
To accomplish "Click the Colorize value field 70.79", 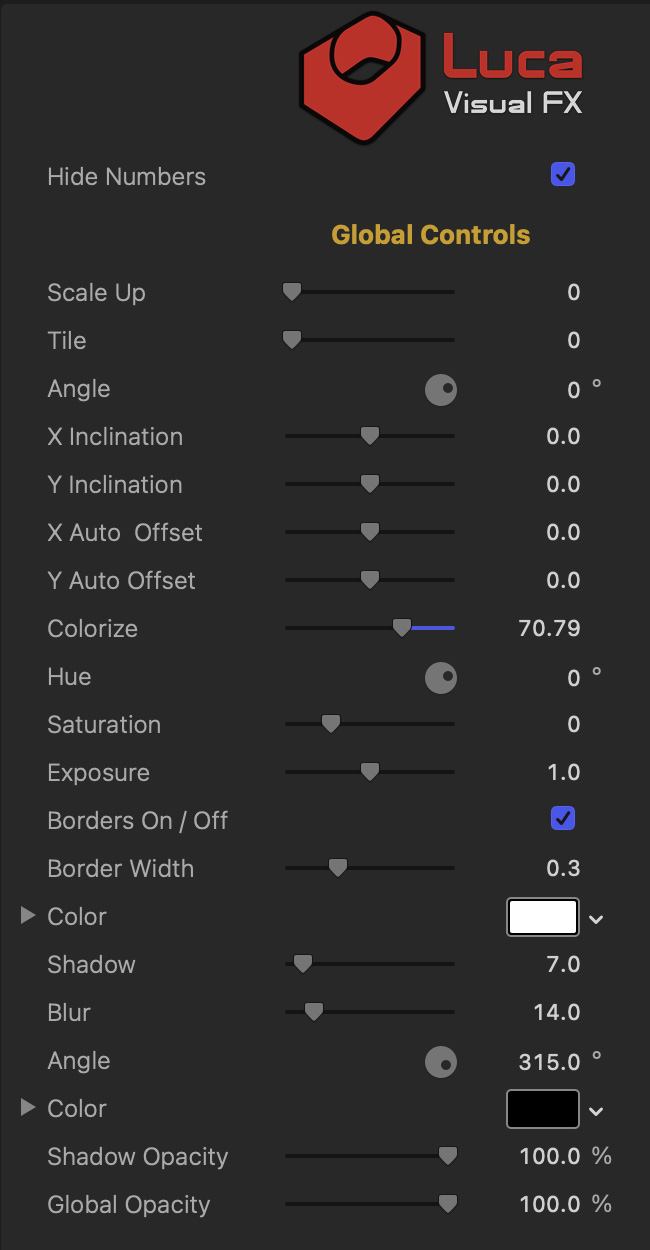I will point(549,629).
